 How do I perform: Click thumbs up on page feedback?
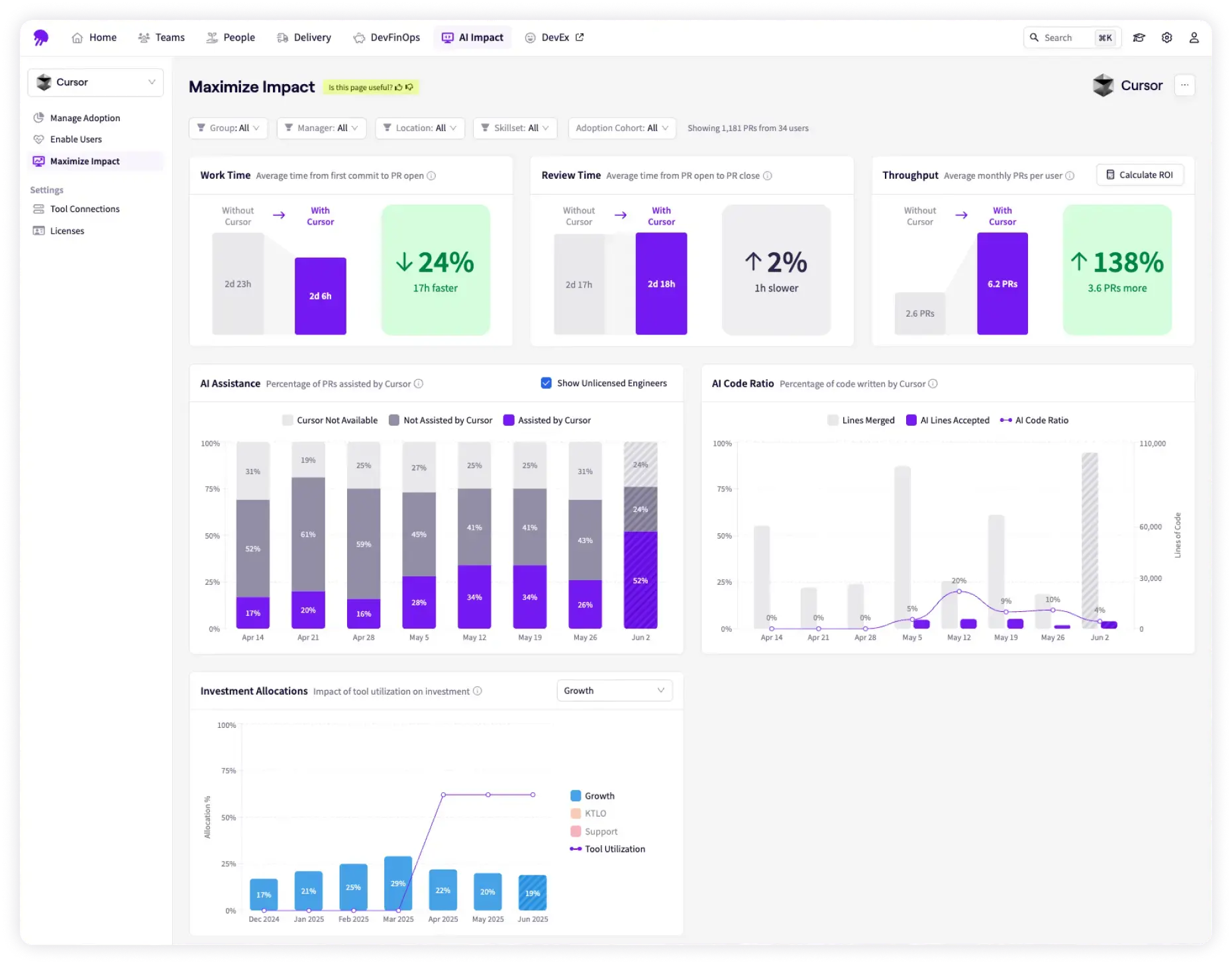point(399,87)
